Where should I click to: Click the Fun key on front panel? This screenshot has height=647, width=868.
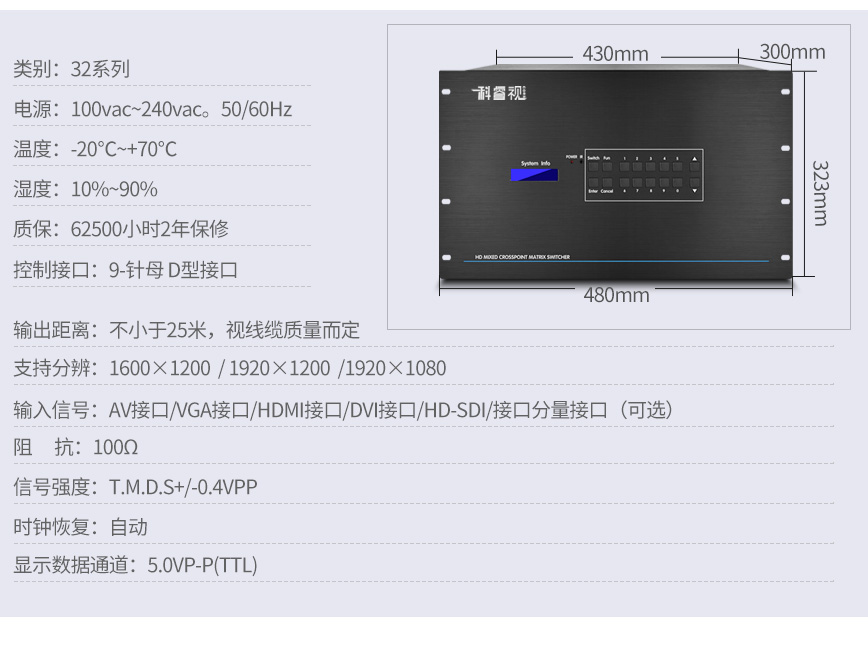click(x=607, y=167)
